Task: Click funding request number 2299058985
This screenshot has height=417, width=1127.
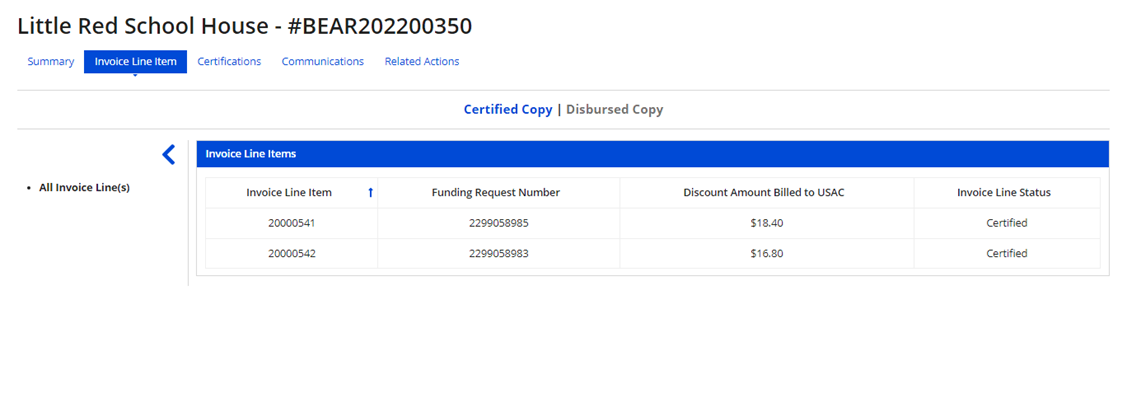Action: (x=498, y=223)
